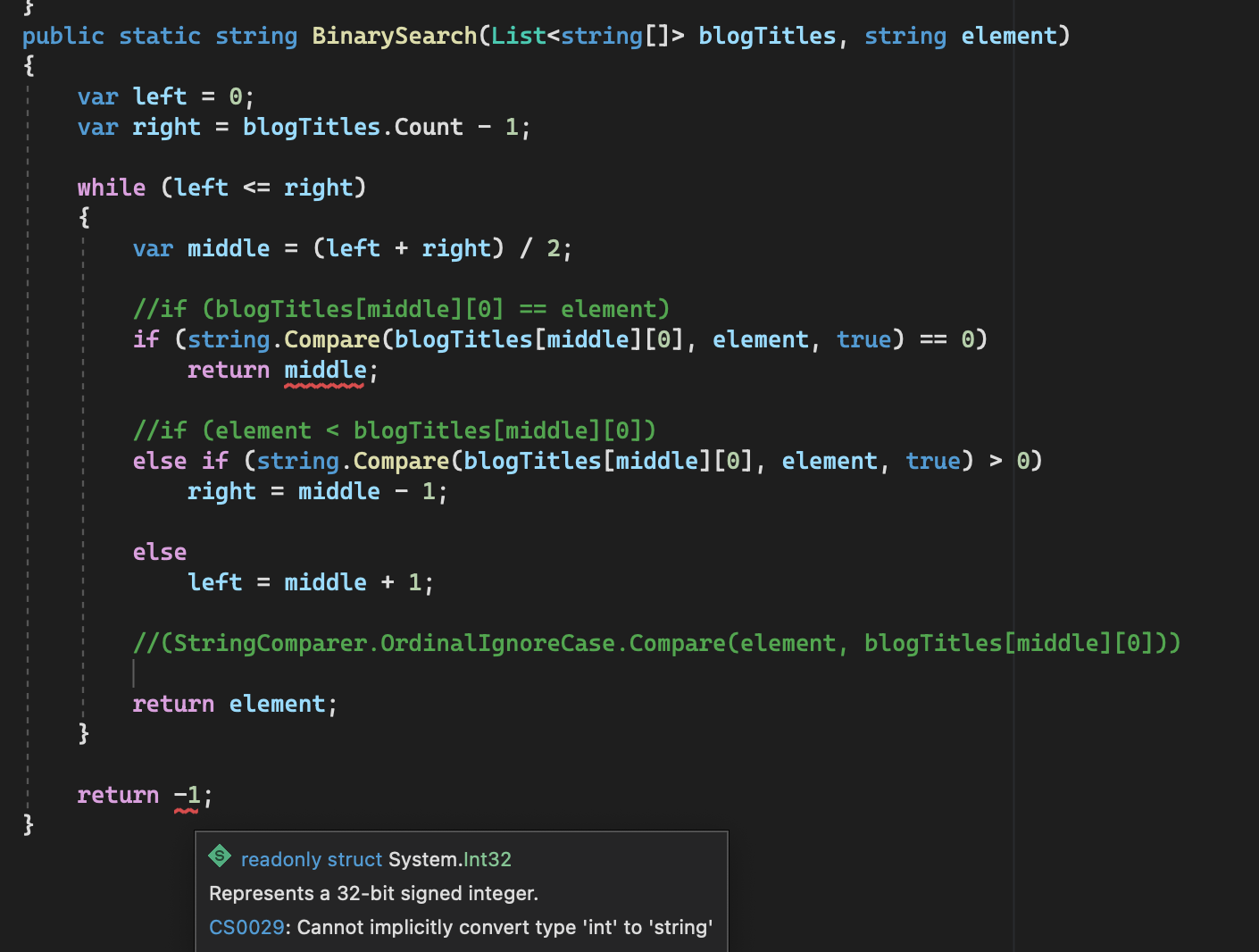
Task: Click the blogTitles.Count expression
Action: click(x=352, y=126)
